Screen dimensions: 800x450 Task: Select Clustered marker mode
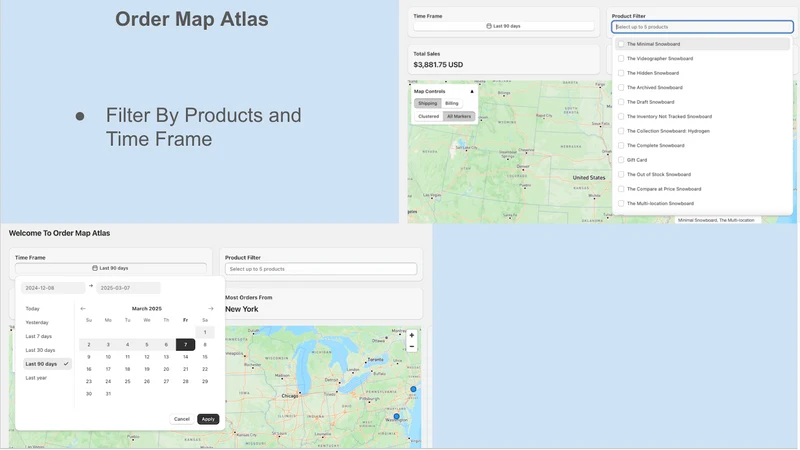click(429, 116)
